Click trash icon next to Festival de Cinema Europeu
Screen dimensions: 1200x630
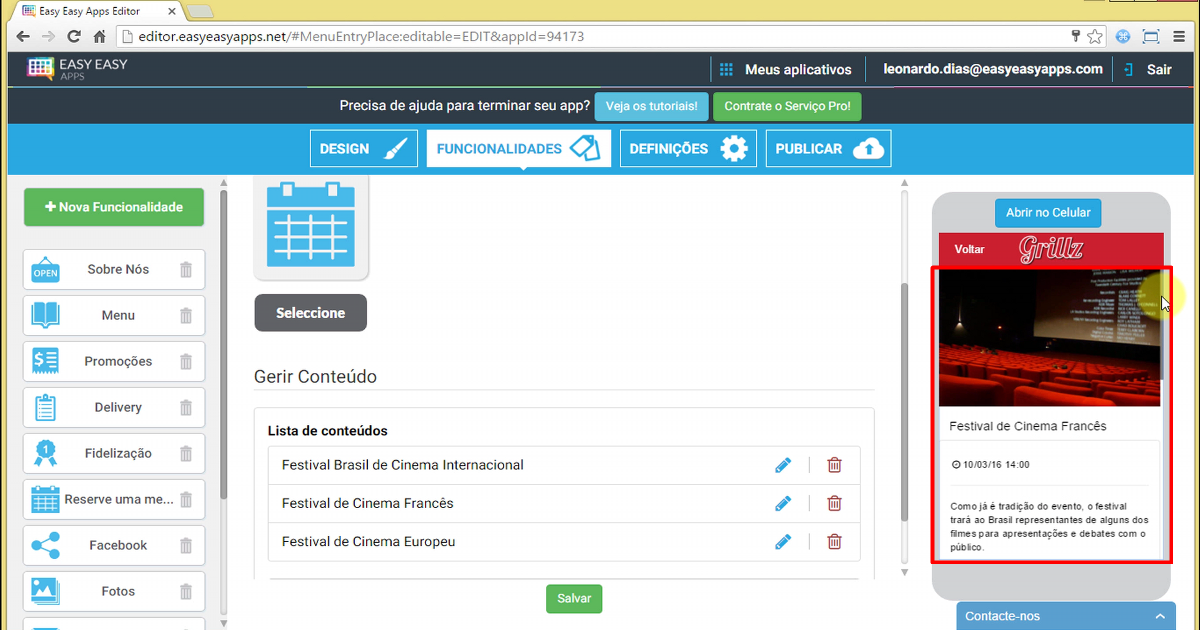[x=834, y=542]
